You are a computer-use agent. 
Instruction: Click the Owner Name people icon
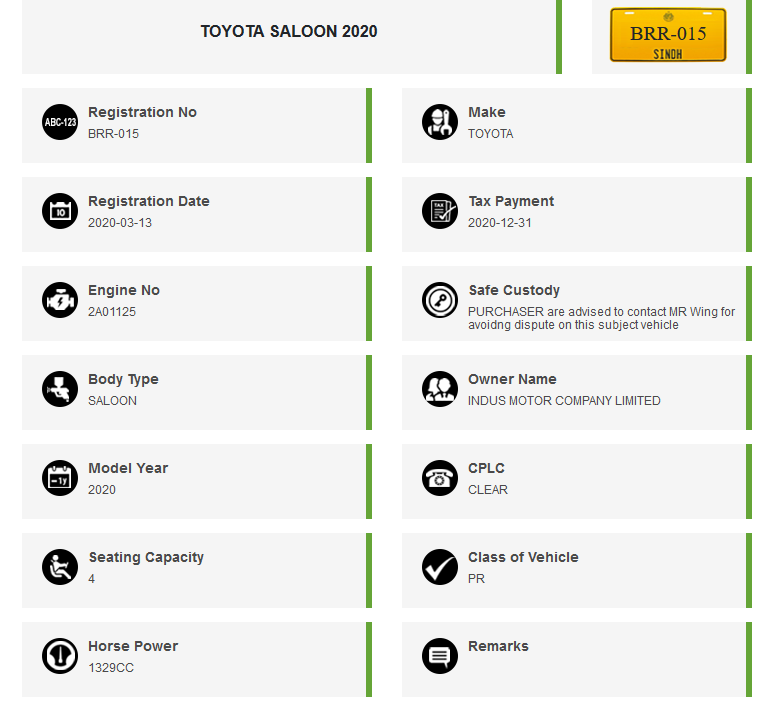pyautogui.click(x=440, y=389)
